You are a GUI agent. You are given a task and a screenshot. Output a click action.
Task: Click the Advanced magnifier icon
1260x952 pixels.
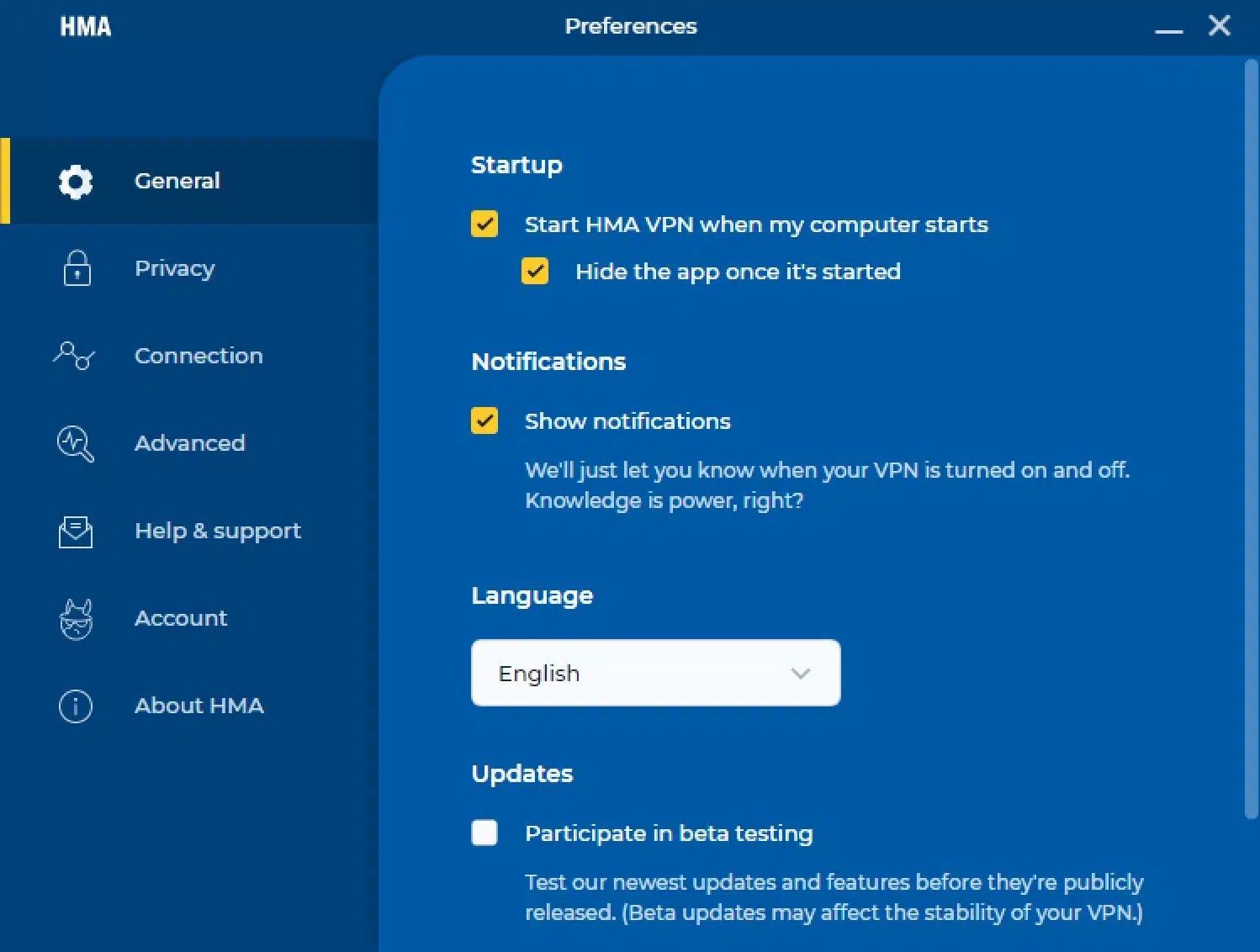pyautogui.click(x=75, y=443)
